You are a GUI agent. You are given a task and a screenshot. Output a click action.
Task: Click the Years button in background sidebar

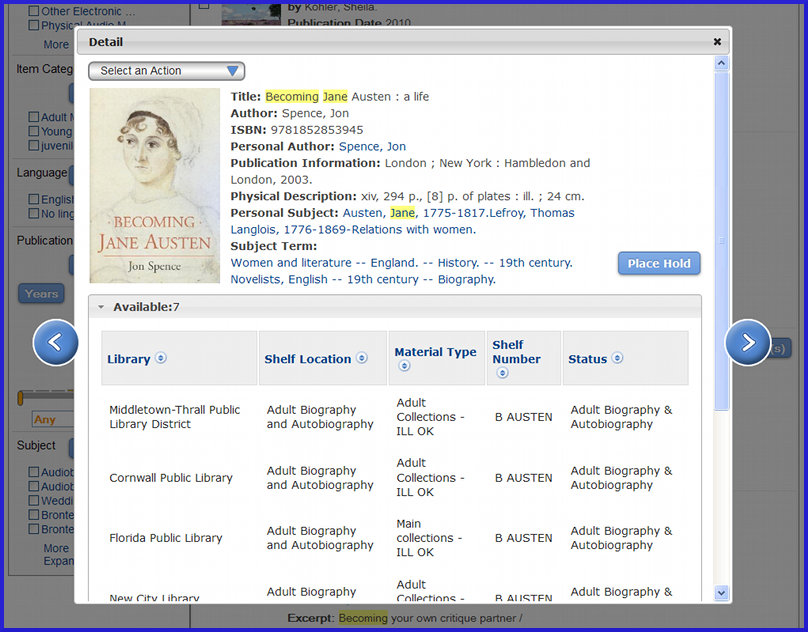[41, 294]
